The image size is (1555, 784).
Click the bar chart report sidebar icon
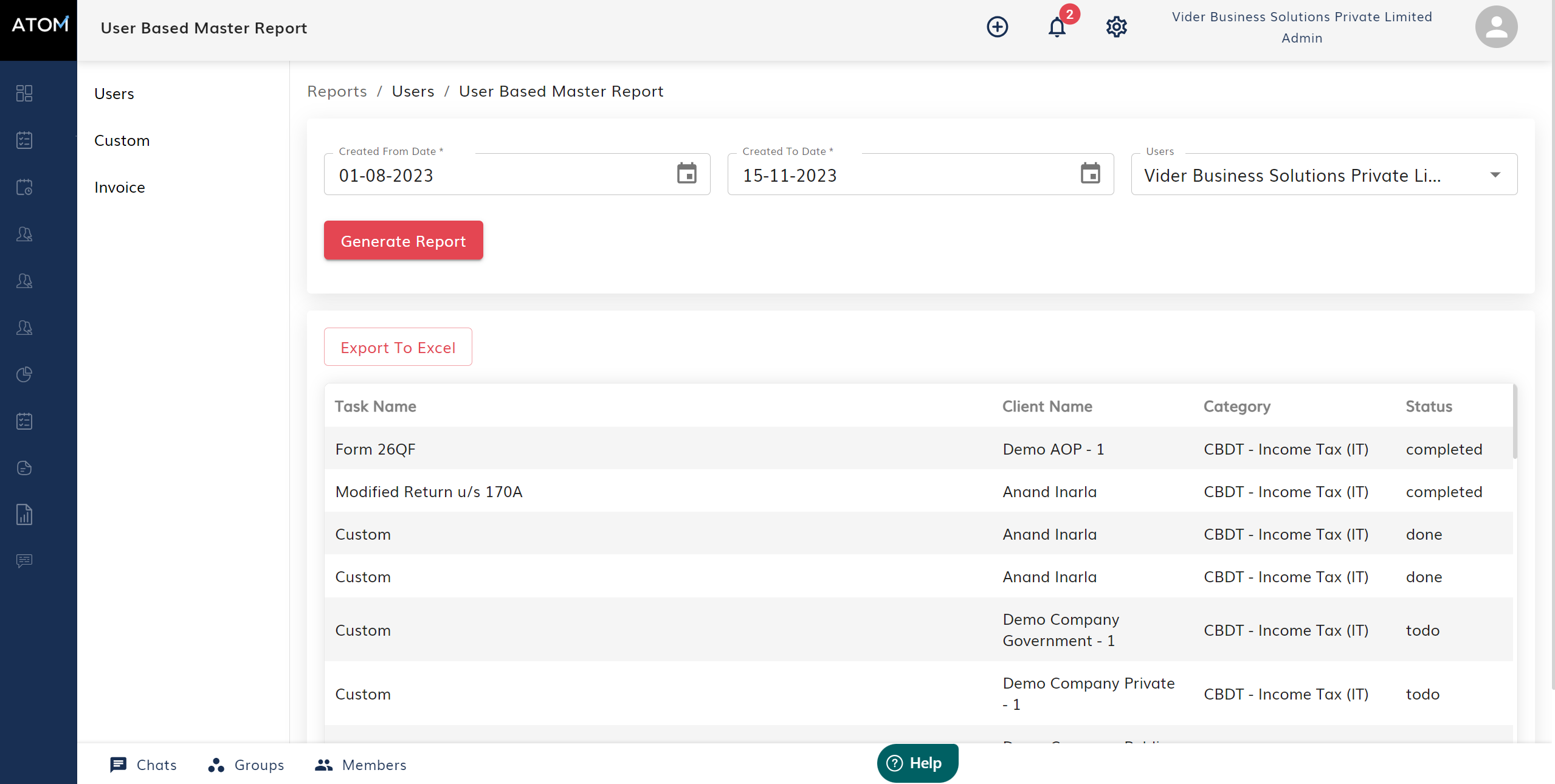click(24, 515)
